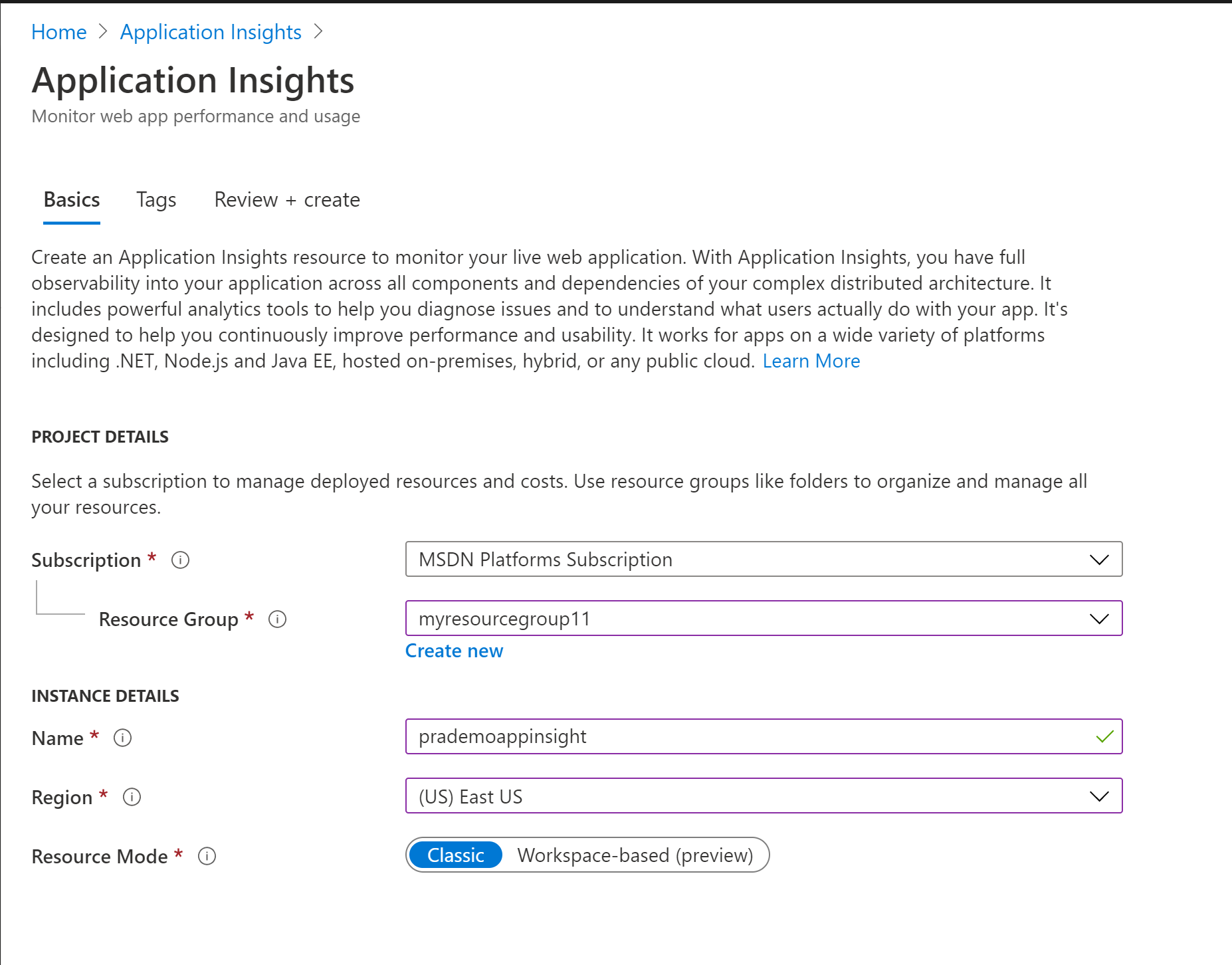Switch to the Tags tab
Image resolution: width=1232 pixels, height=965 pixels.
156,199
